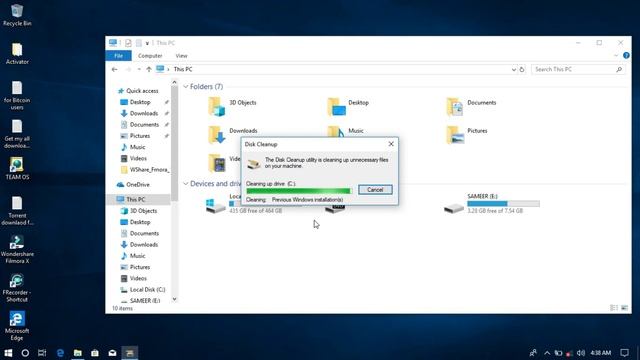Click the Disk Cleanup progress bar
The height and width of the screenshot is (360, 640).
pos(298,191)
